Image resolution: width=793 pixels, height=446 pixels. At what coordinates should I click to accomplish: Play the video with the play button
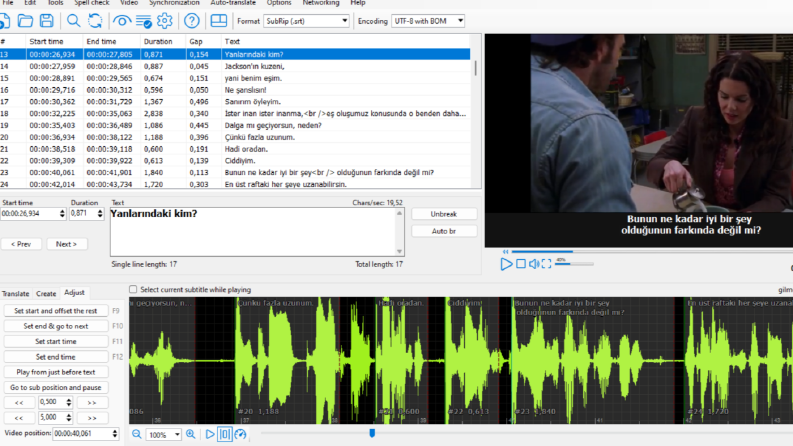click(x=506, y=264)
